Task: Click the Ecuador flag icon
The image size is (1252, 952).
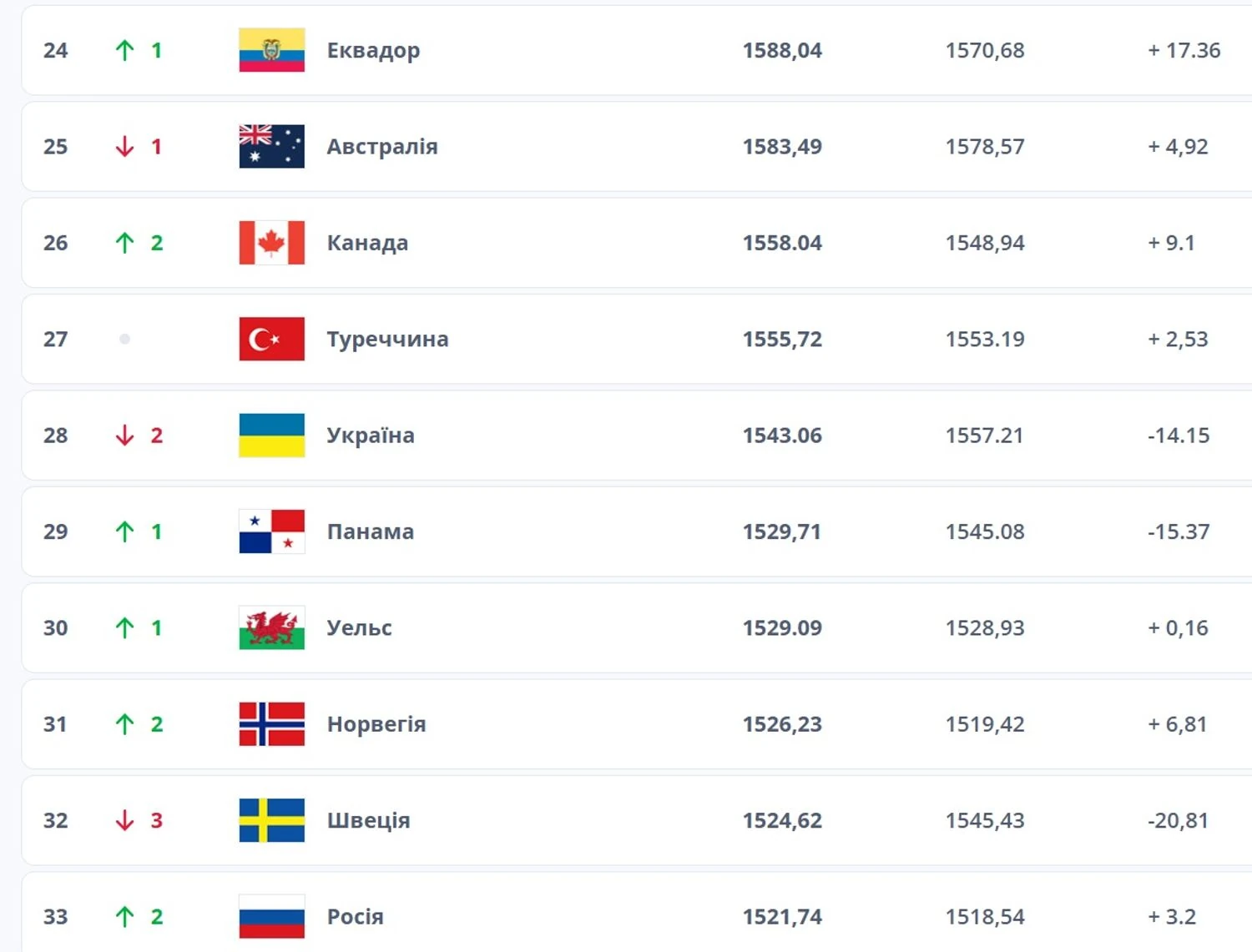Action: tap(271, 50)
